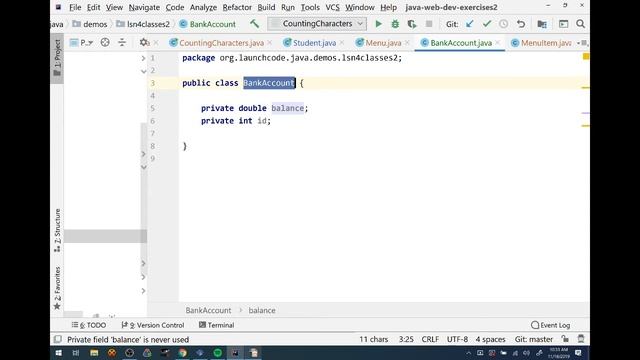
Task: Click the Task View taskbar icon
Action: pyautogui.click(x=76, y=353)
